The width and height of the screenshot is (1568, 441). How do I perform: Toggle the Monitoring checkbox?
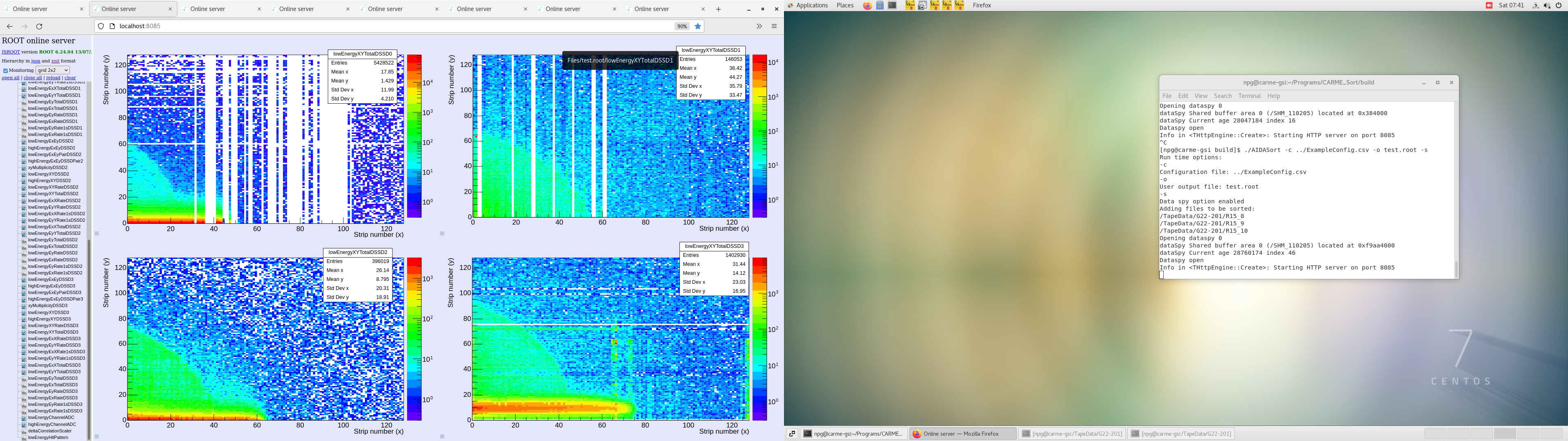coord(5,71)
